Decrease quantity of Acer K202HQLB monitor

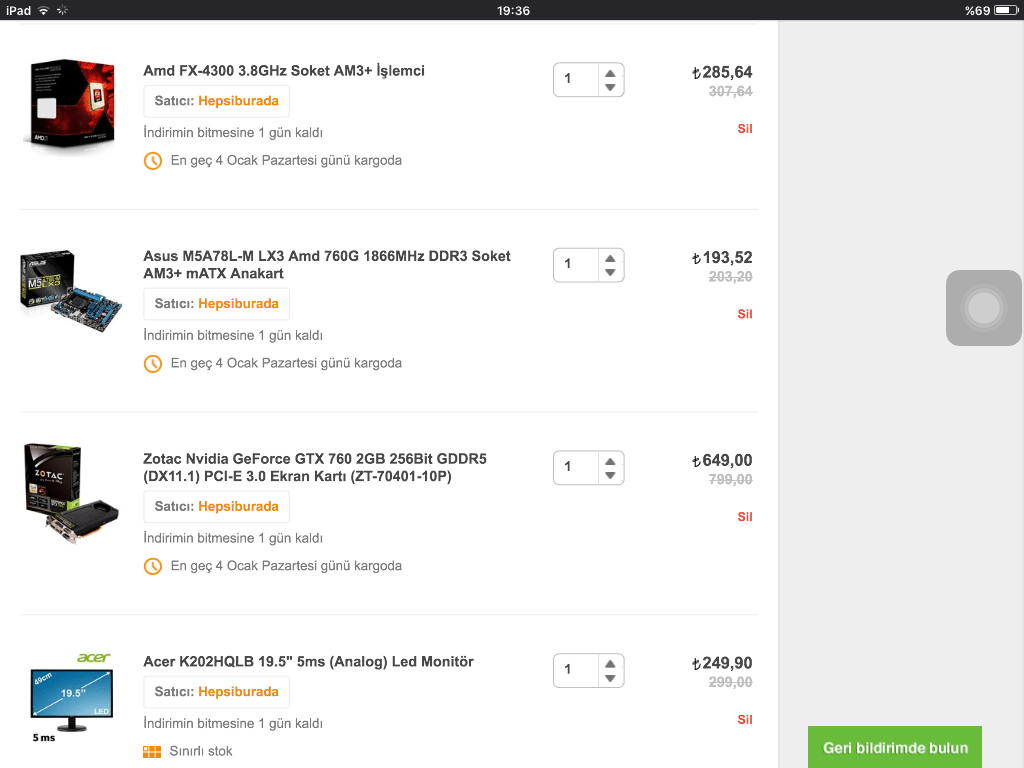(x=610, y=679)
